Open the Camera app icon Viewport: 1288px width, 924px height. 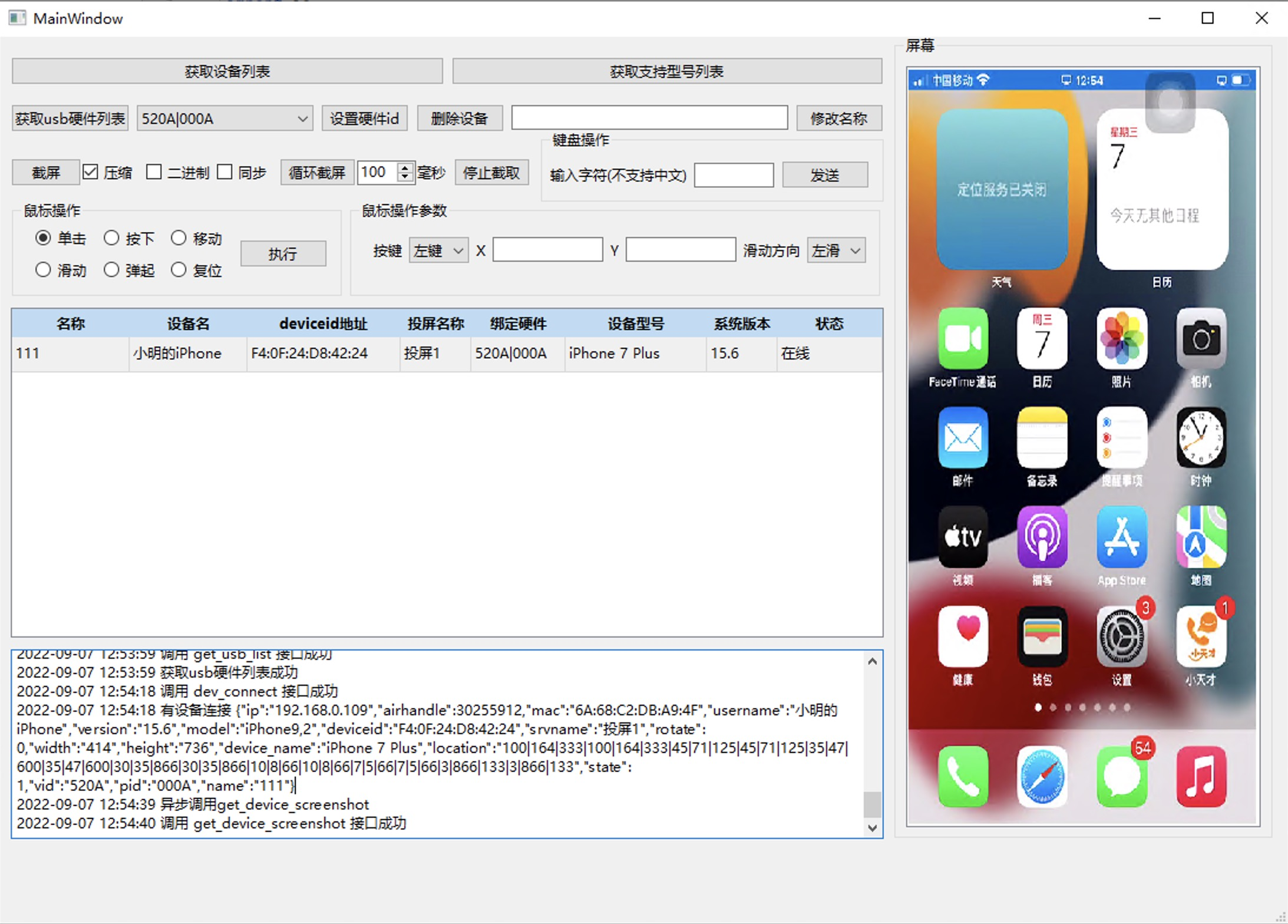[x=1201, y=339]
